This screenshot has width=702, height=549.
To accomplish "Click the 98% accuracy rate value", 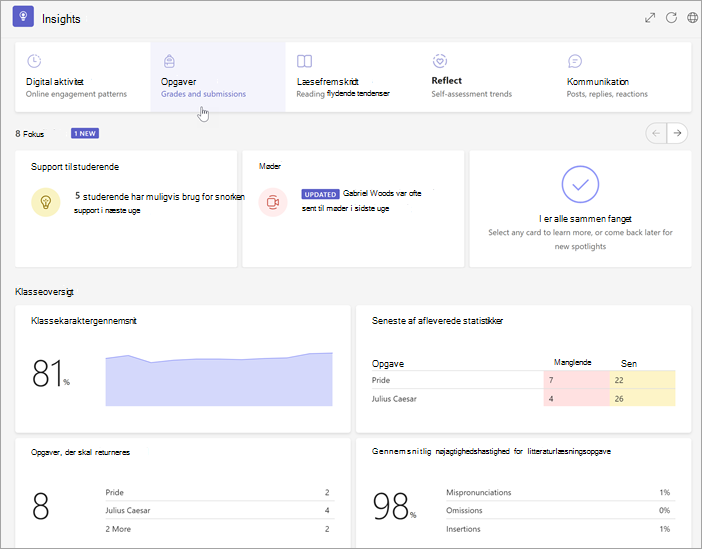I will click(x=394, y=506).
